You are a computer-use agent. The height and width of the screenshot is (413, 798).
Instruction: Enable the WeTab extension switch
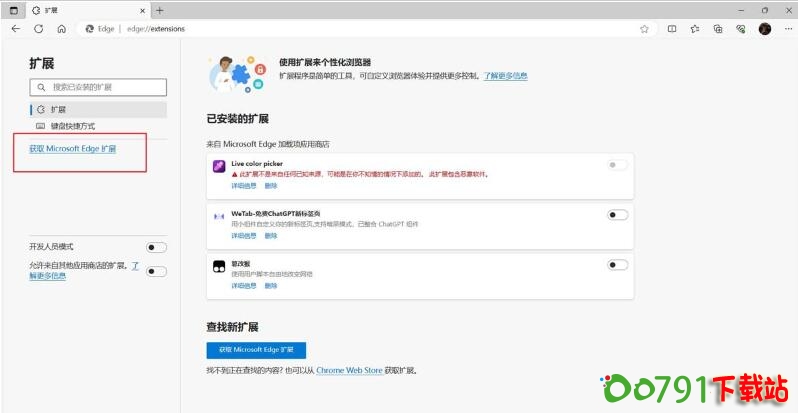pyautogui.click(x=617, y=215)
